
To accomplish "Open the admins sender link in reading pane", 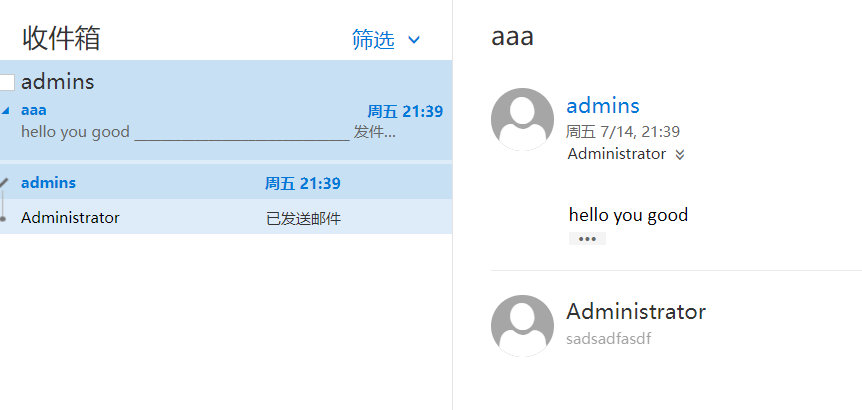I will coord(603,106).
